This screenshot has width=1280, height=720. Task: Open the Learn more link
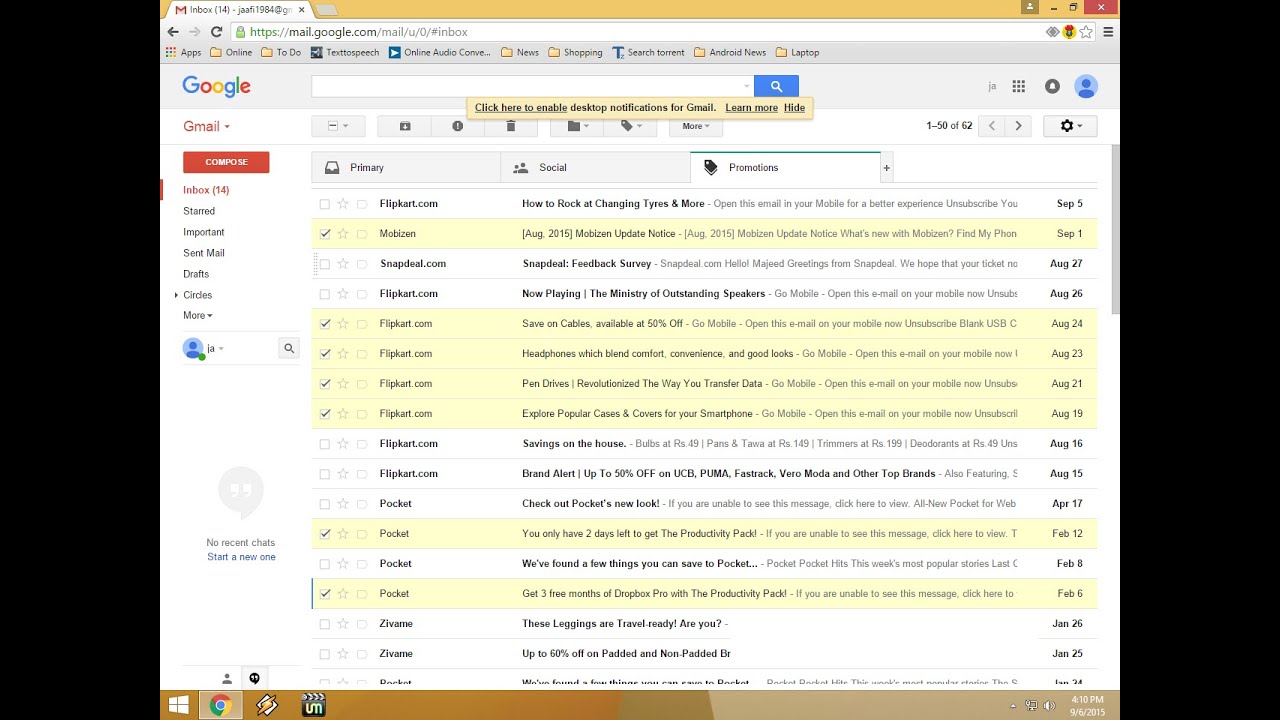[x=751, y=107]
